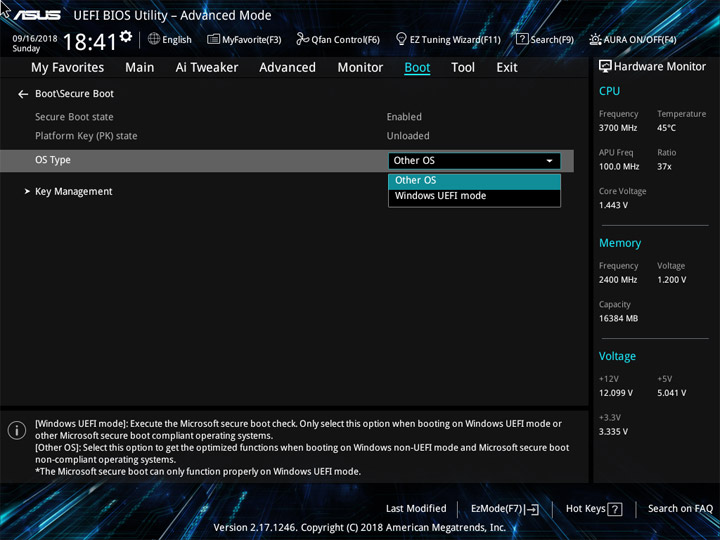Click the EzMode switch arrow icon
Viewport: 720px width, 540px height.
tap(532, 509)
